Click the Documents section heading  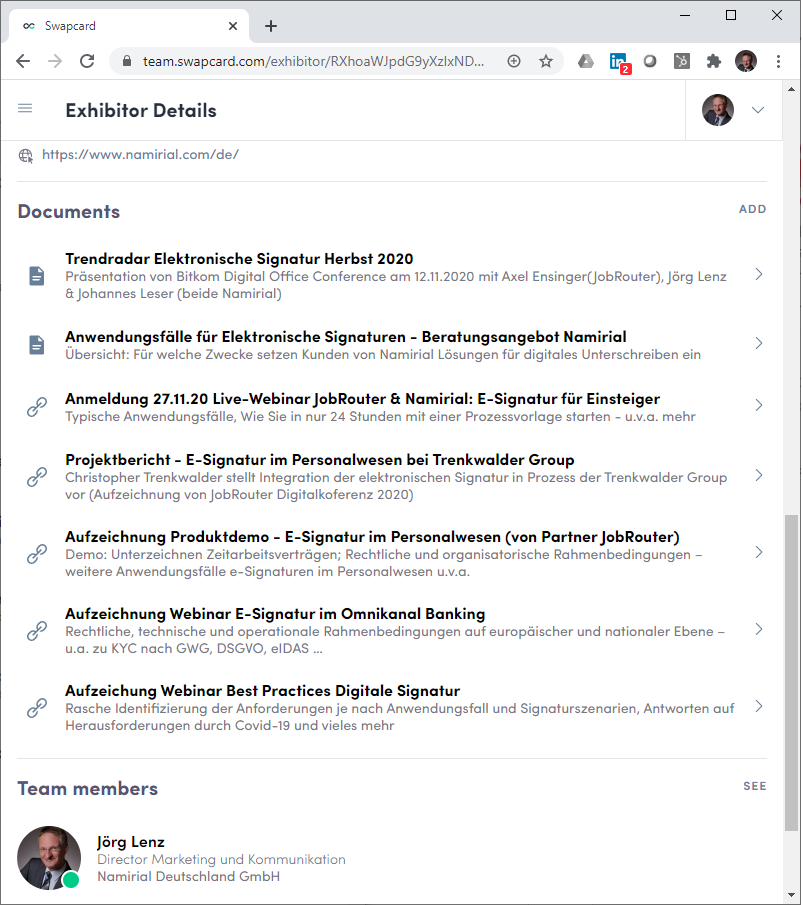coord(69,211)
